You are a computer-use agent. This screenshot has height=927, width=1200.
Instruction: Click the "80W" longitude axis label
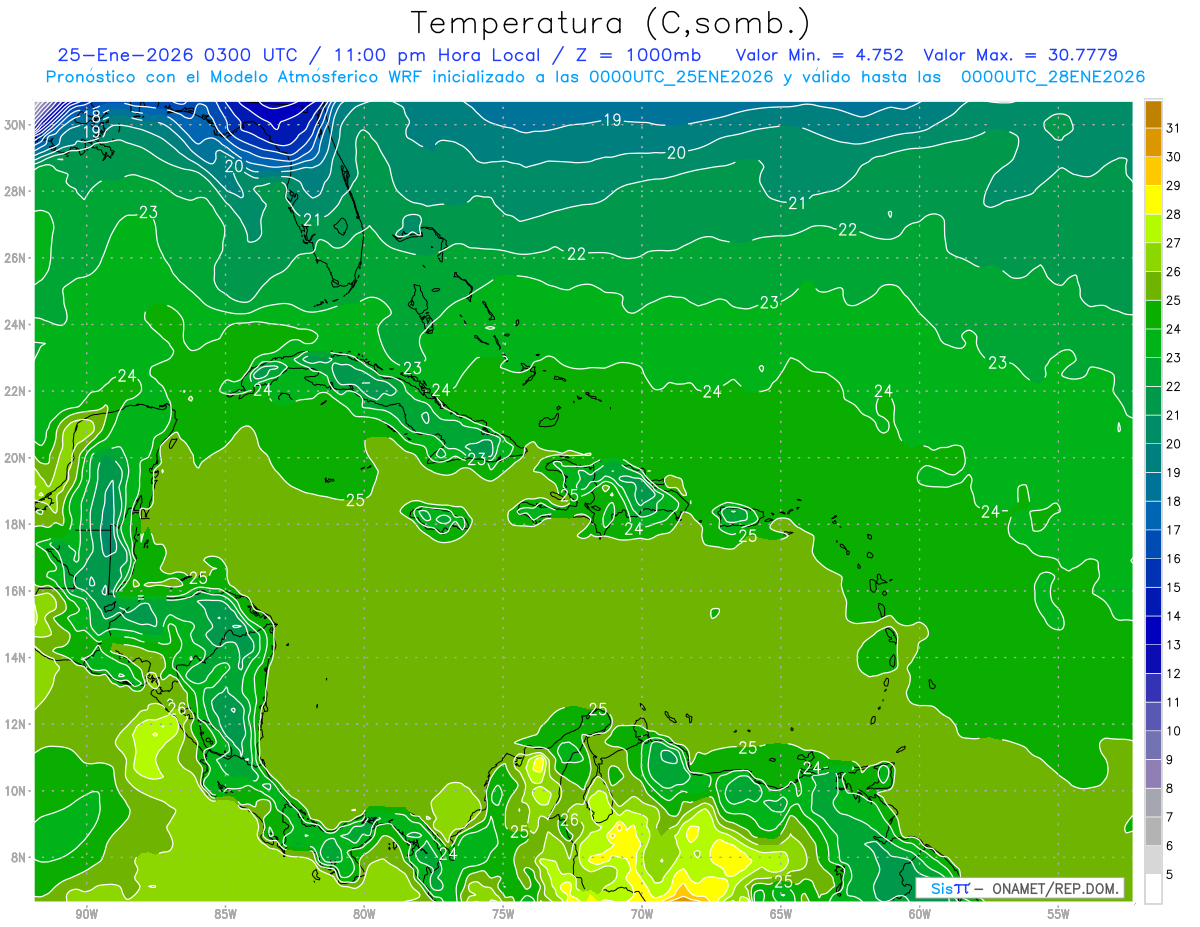point(364,914)
